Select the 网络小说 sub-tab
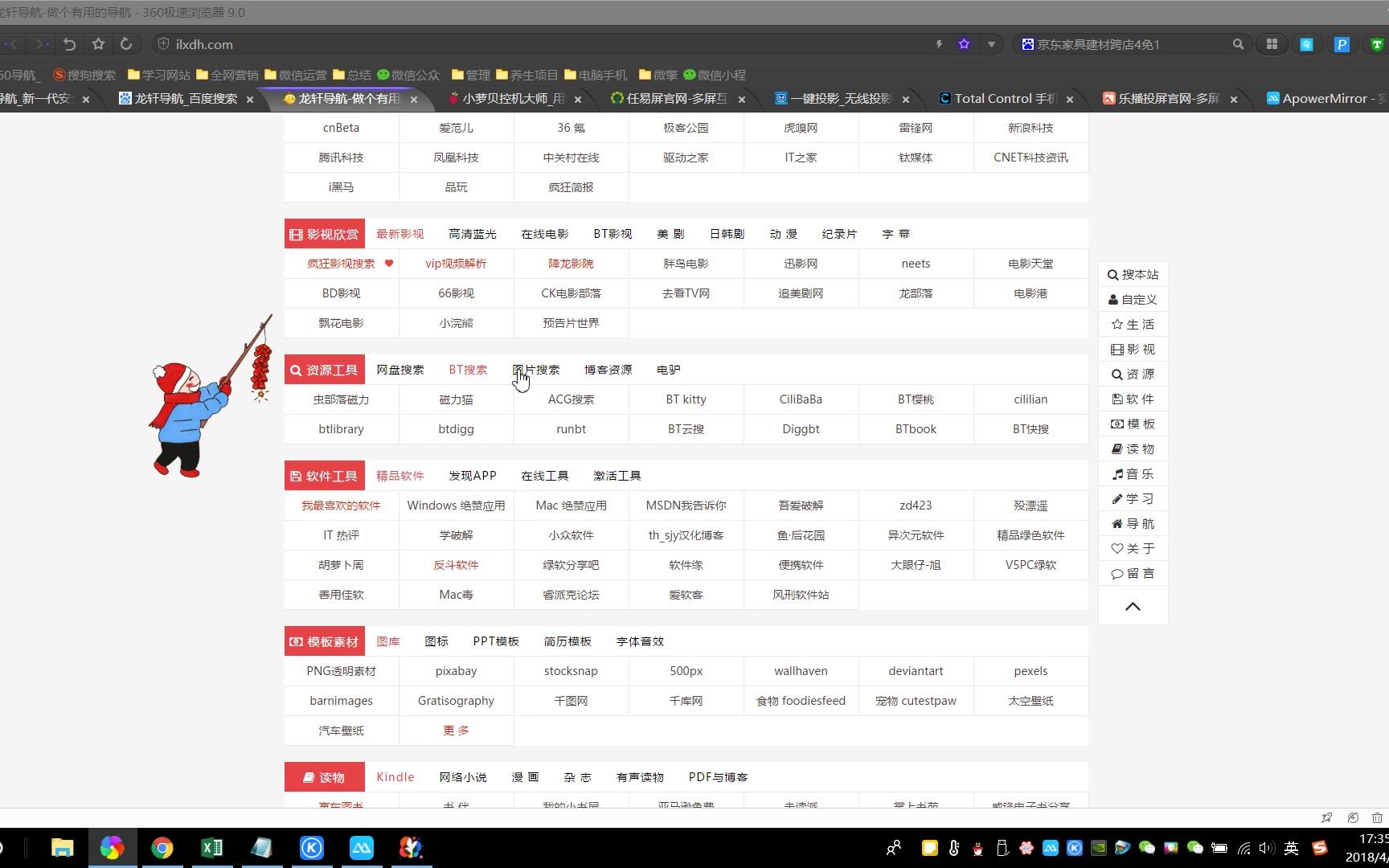Viewport: 1389px width, 868px height. point(463,777)
